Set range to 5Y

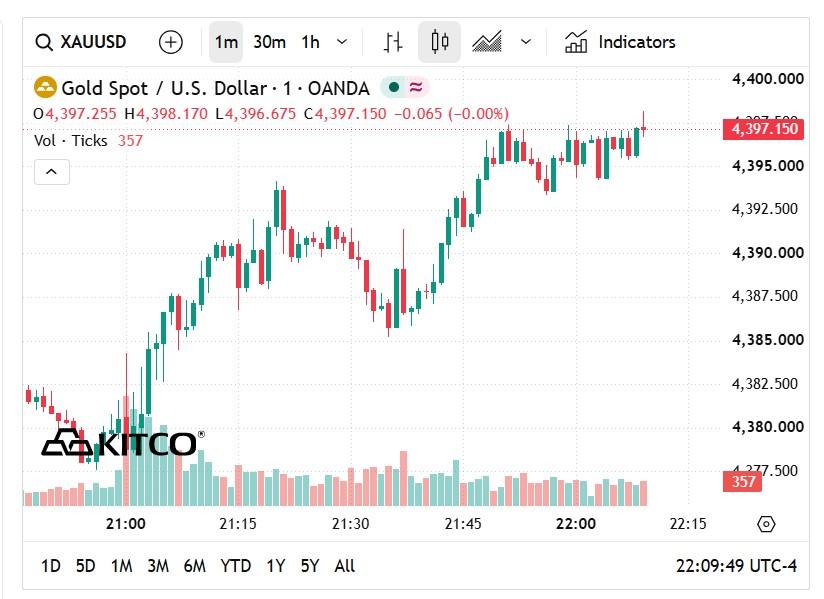310,566
